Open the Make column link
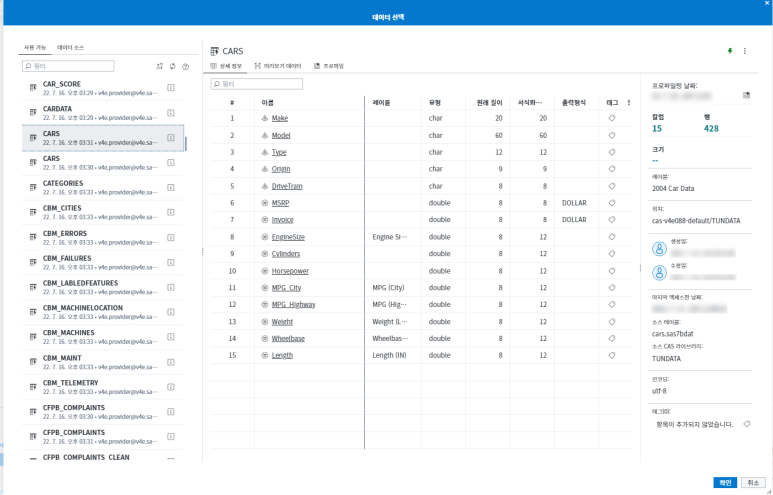This screenshot has width=773, height=495. 280,118
